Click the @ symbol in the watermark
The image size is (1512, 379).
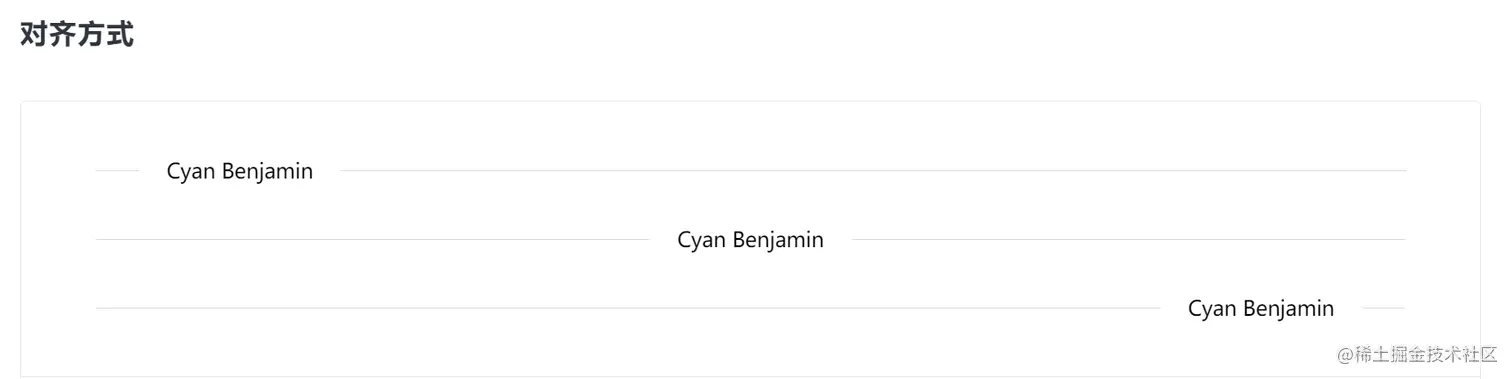point(1346,354)
